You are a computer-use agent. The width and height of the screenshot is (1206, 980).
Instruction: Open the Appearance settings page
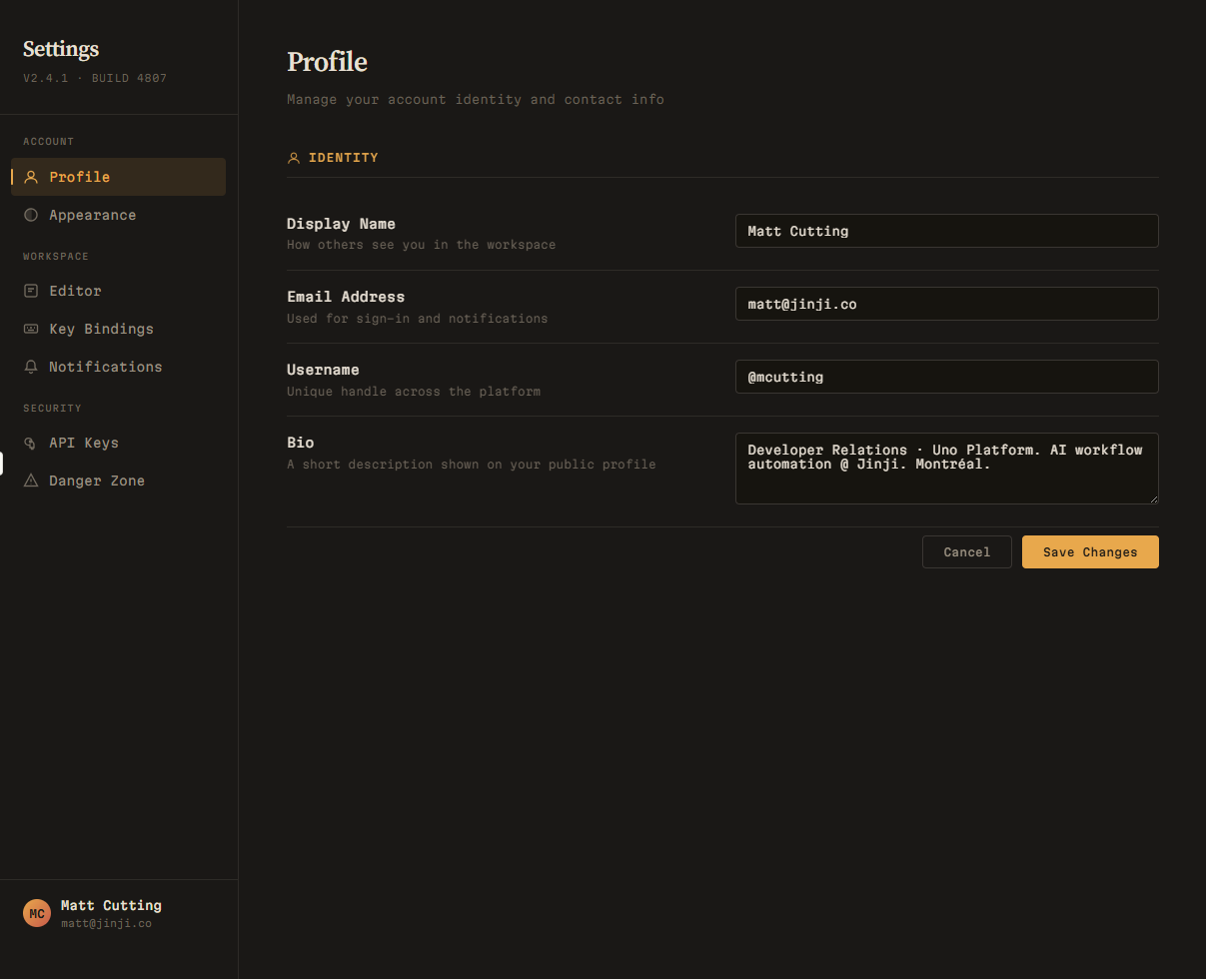(92, 215)
